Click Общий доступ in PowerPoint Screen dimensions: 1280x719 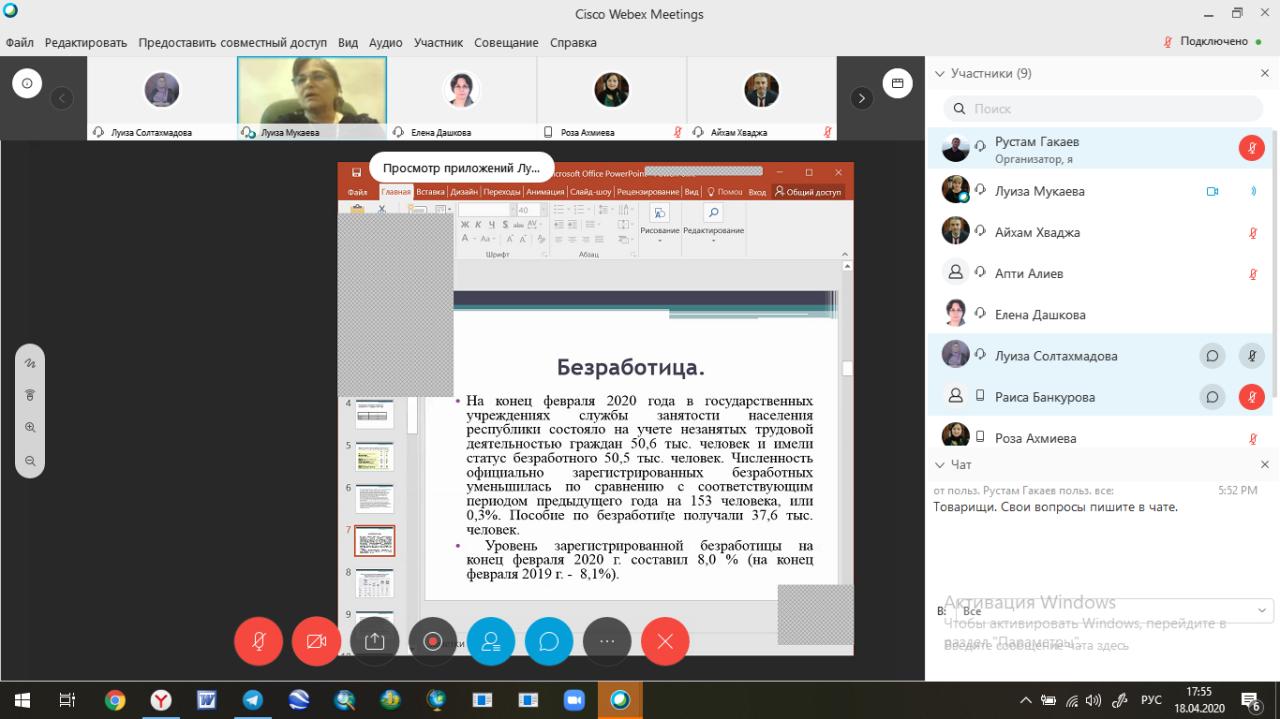pyautogui.click(x=808, y=192)
